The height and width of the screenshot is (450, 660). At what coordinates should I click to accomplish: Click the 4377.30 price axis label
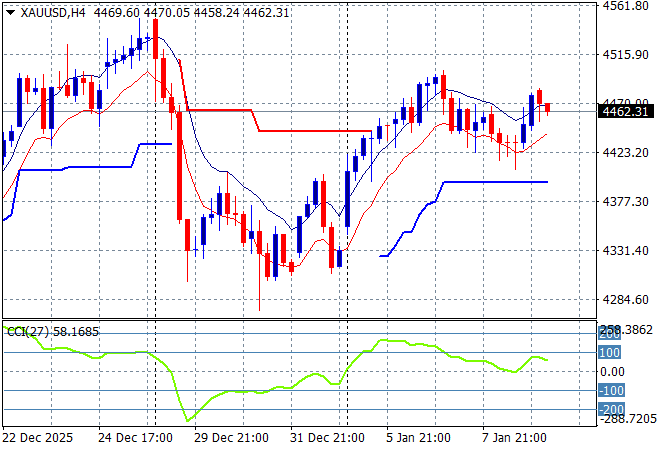click(x=626, y=202)
